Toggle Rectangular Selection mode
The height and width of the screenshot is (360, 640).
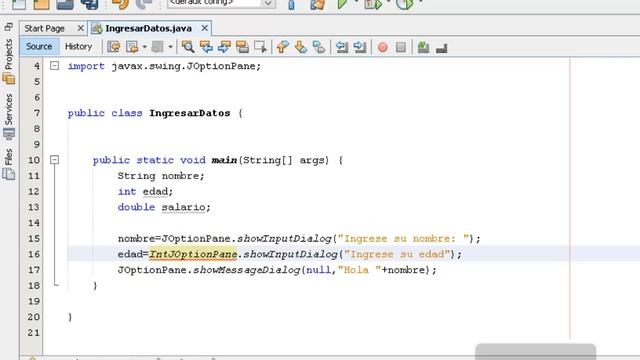point(260,47)
